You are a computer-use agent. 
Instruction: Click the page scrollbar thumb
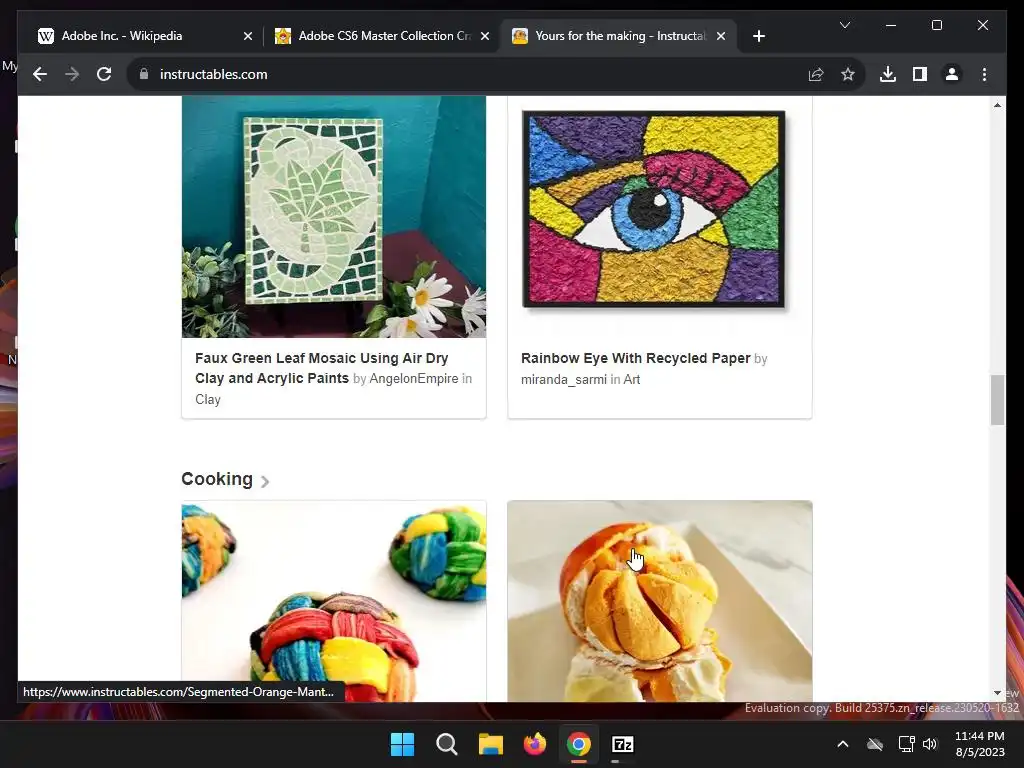pyautogui.click(x=997, y=400)
